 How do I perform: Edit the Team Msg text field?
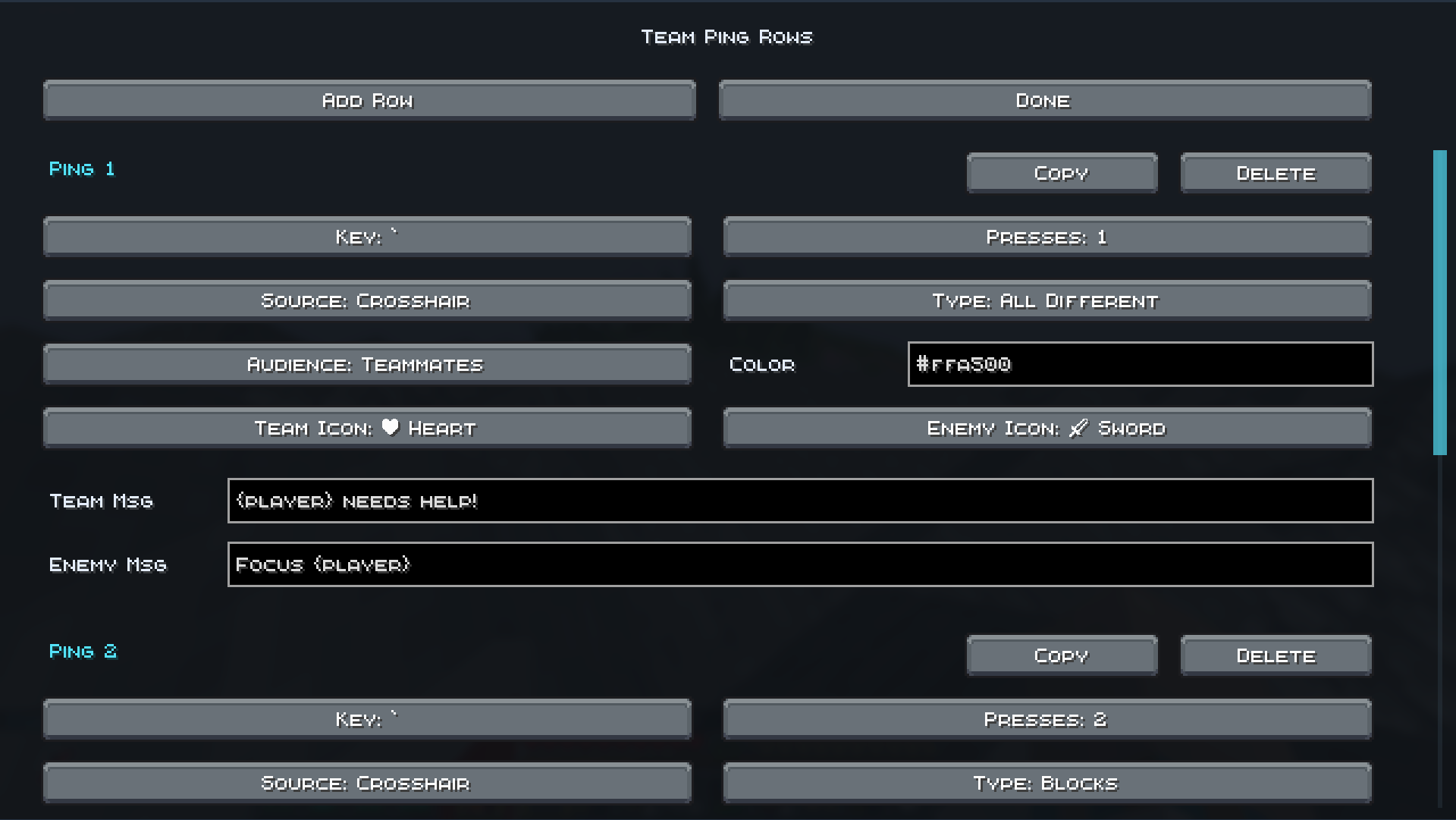tap(800, 501)
